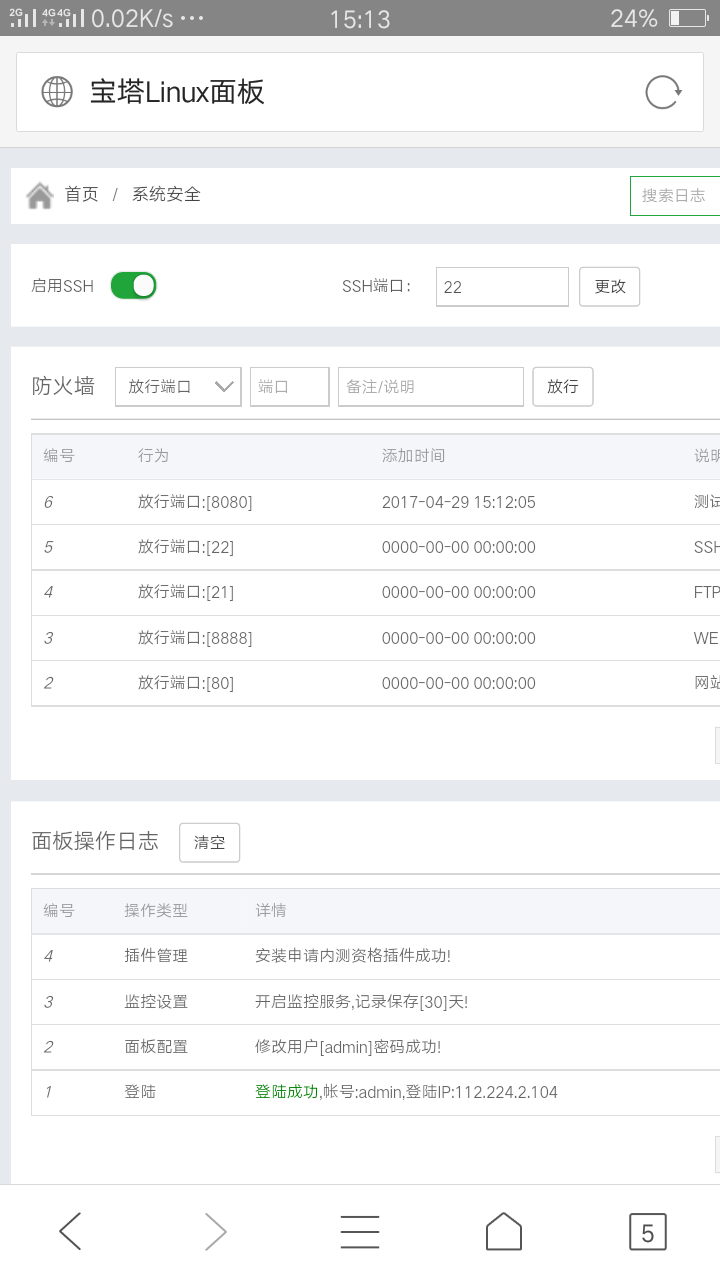Click the 详情 column header
The width and height of the screenshot is (720, 1280).
(271, 911)
